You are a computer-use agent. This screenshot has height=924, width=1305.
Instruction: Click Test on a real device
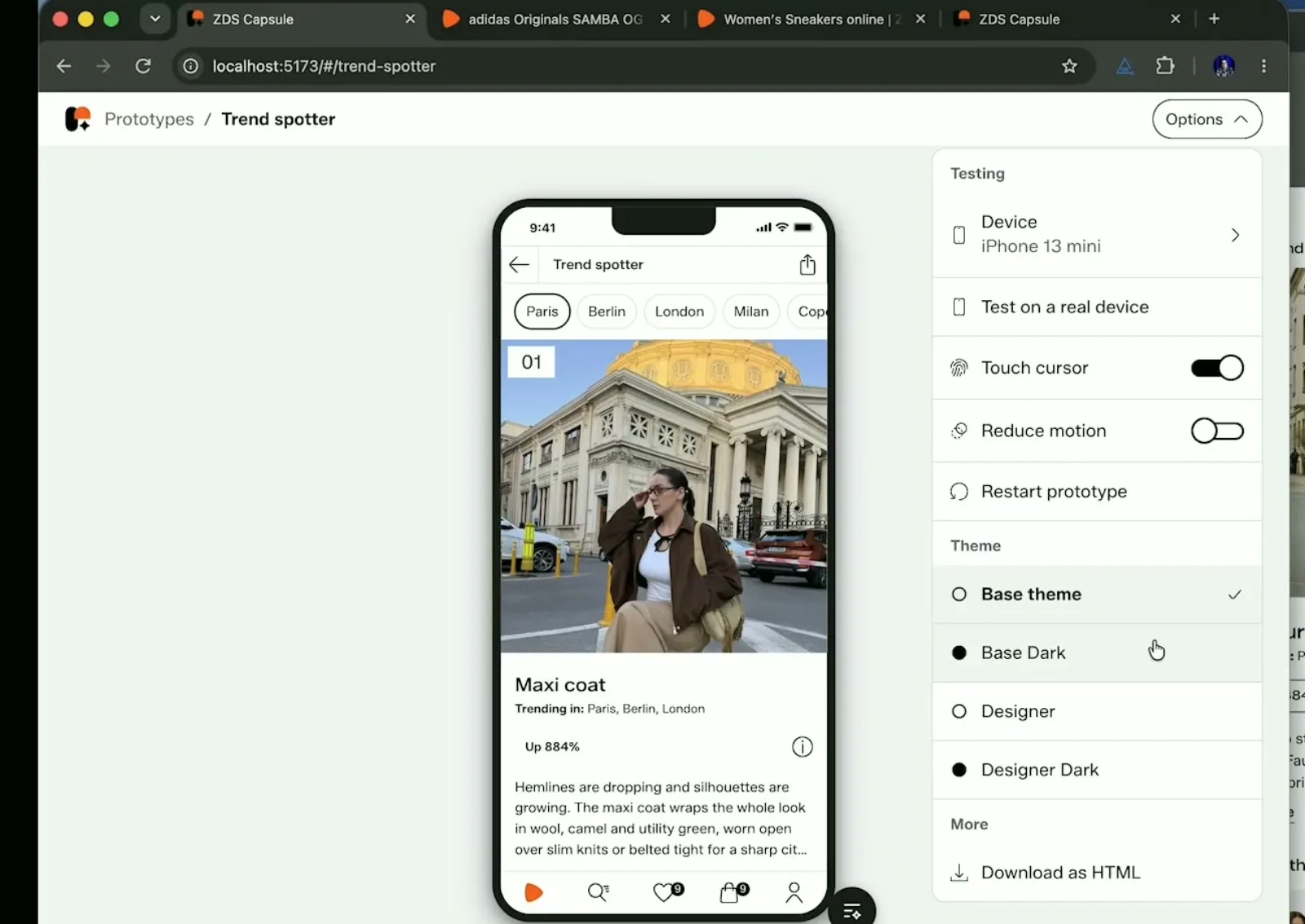click(x=1097, y=307)
